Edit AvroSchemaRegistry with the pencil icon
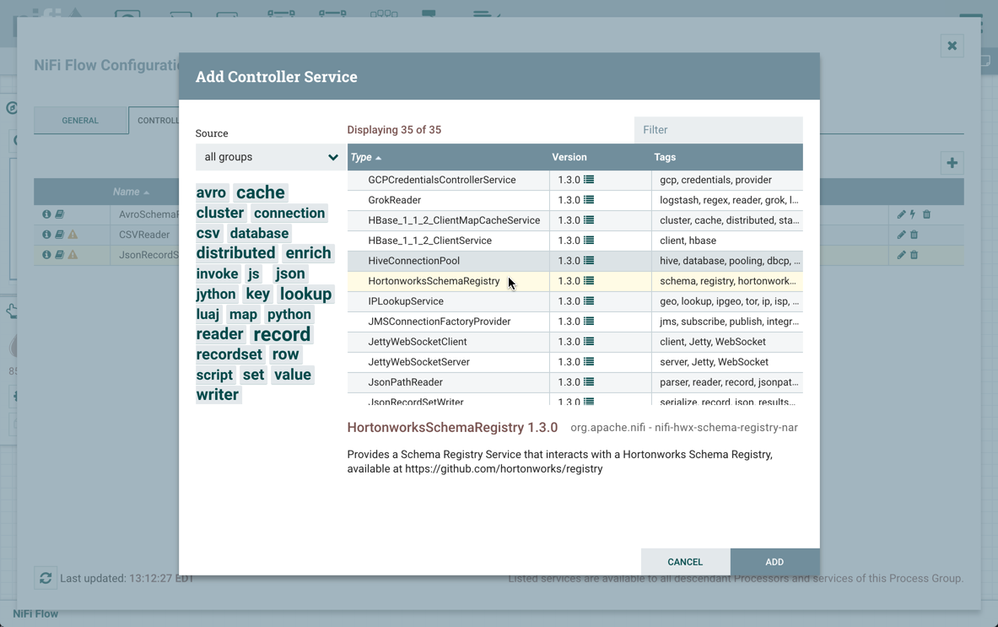 901,213
